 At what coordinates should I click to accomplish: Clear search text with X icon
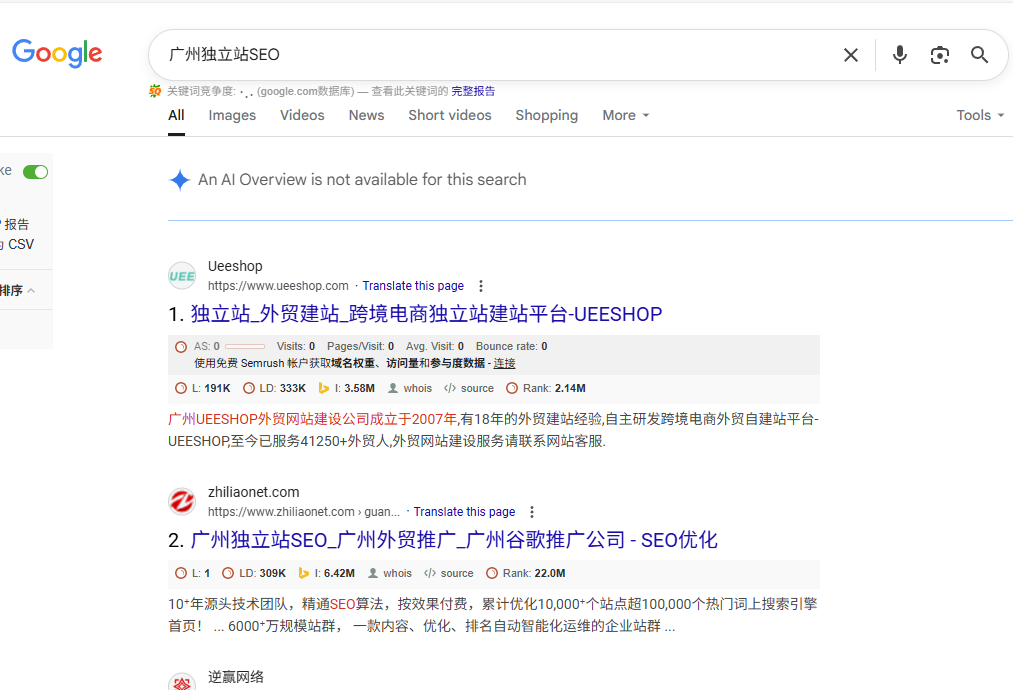point(851,55)
